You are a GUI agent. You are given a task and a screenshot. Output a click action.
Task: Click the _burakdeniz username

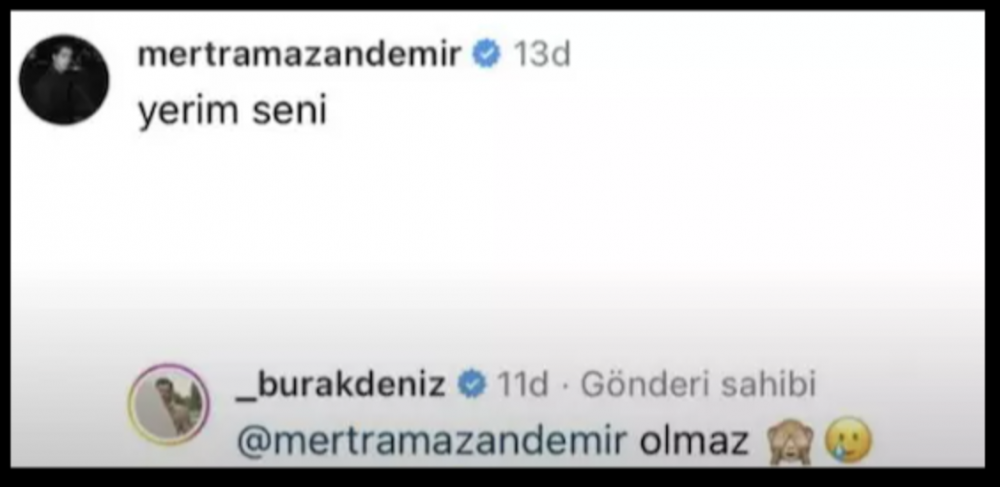[x=341, y=385]
